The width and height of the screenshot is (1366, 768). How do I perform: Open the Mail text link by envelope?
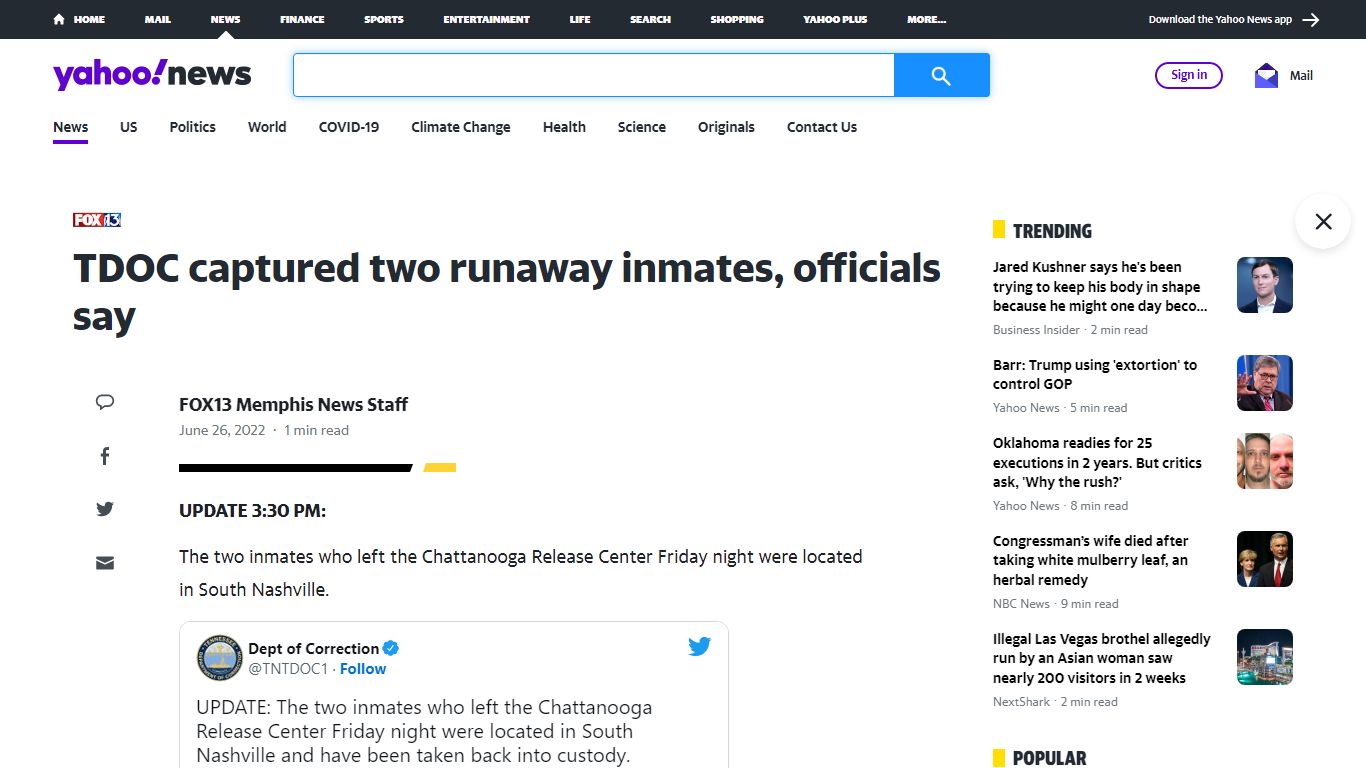[1301, 75]
